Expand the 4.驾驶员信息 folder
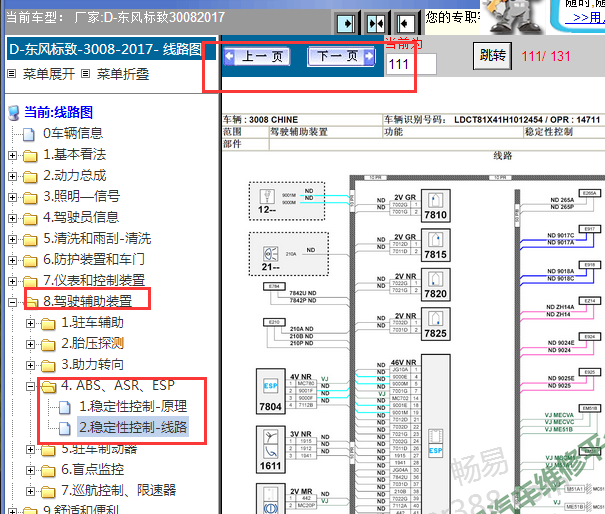 [x=12, y=218]
